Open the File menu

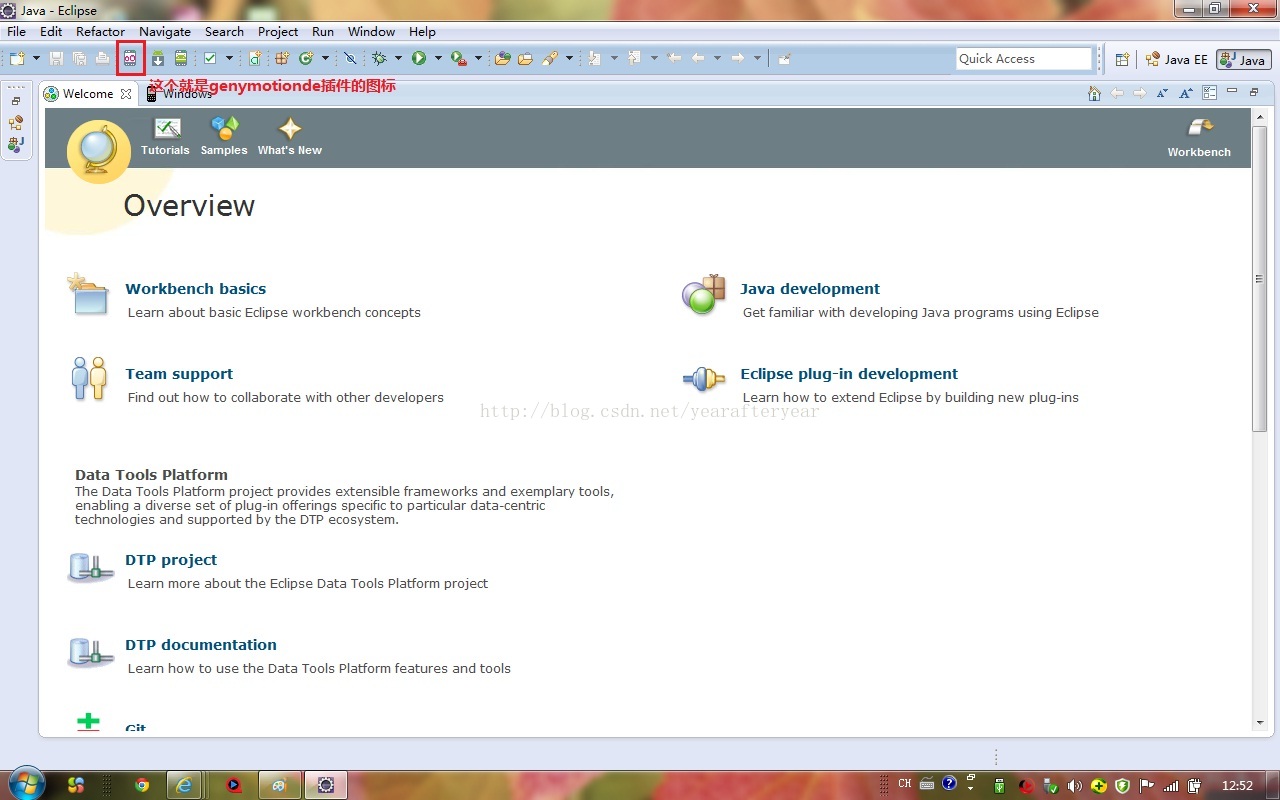[x=16, y=31]
